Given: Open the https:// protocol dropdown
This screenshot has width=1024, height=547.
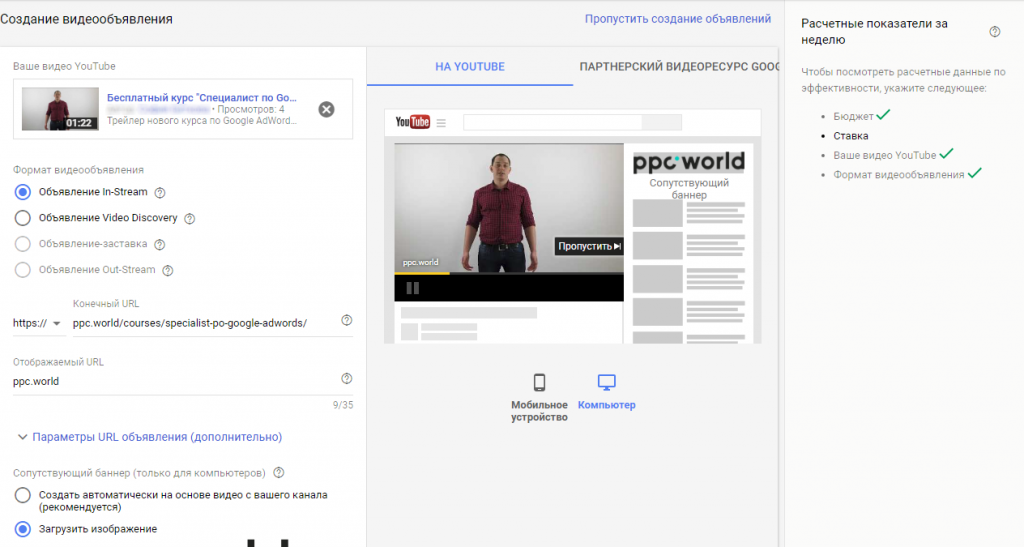Looking at the screenshot, I should [38, 323].
